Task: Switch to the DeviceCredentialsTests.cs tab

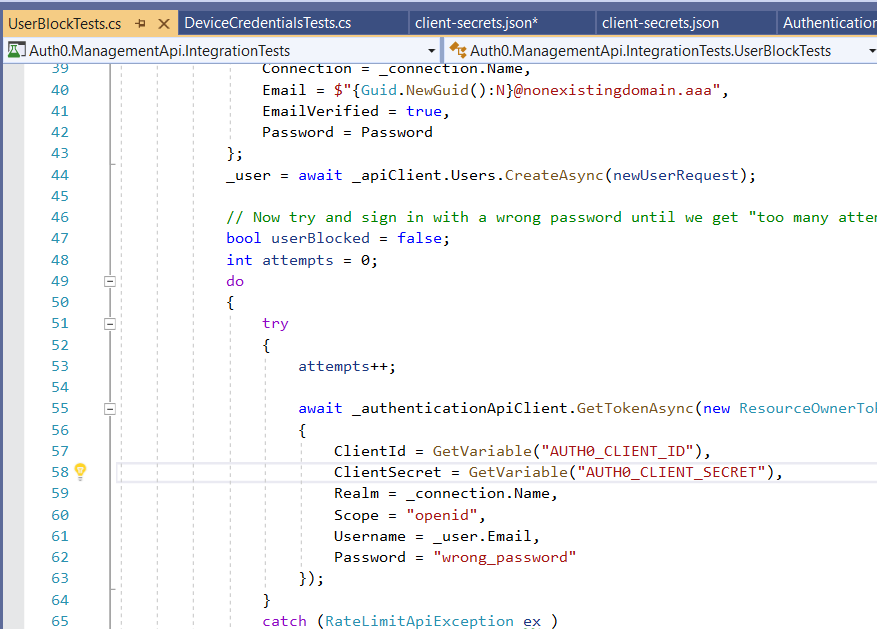Action: 268,23
